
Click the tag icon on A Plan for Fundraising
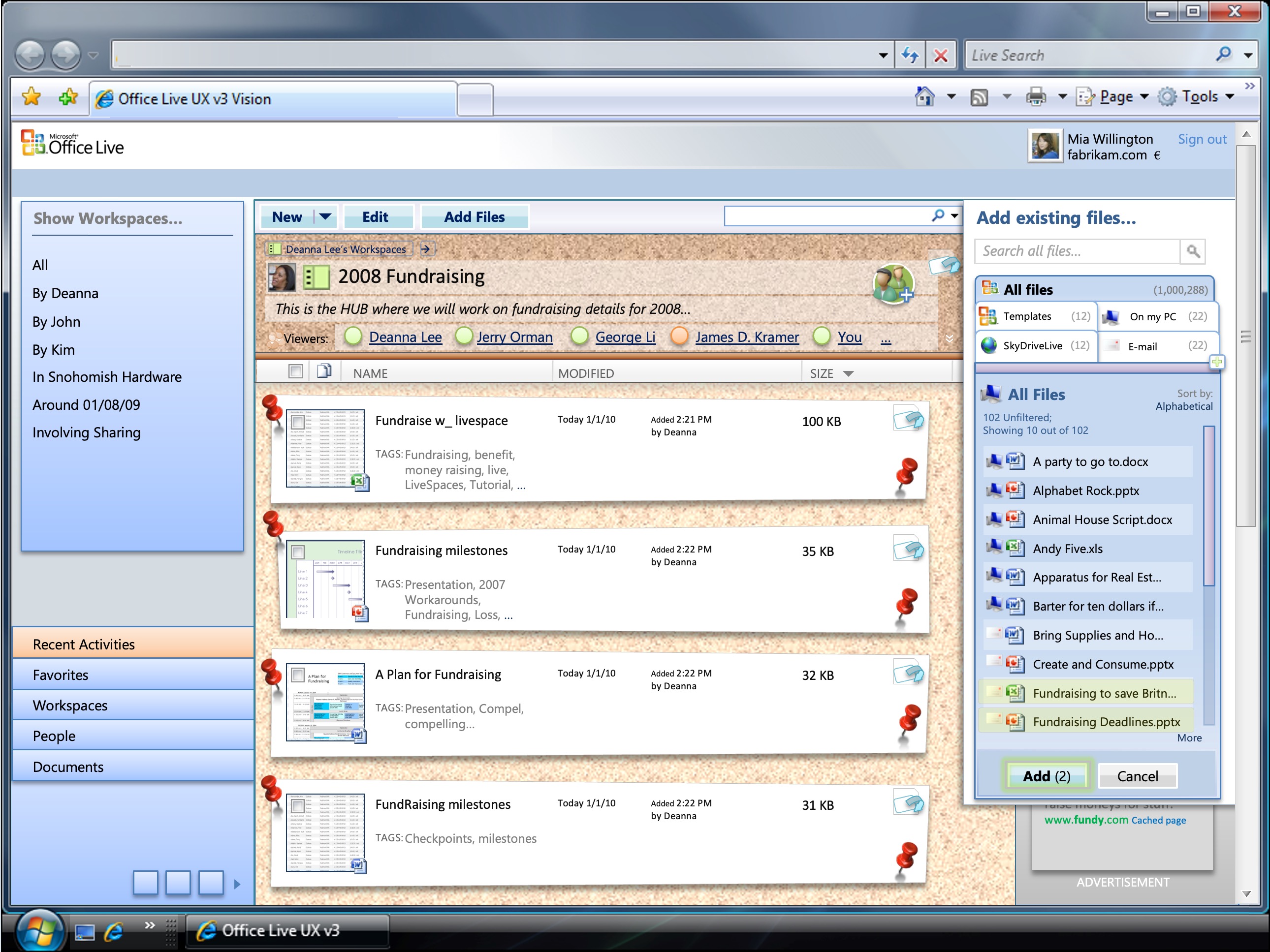908,673
